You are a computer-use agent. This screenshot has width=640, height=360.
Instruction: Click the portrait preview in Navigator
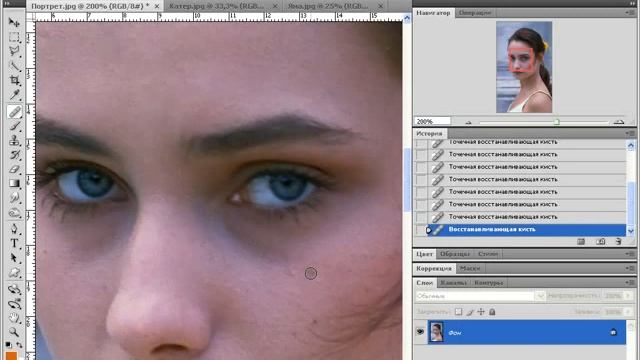point(524,67)
